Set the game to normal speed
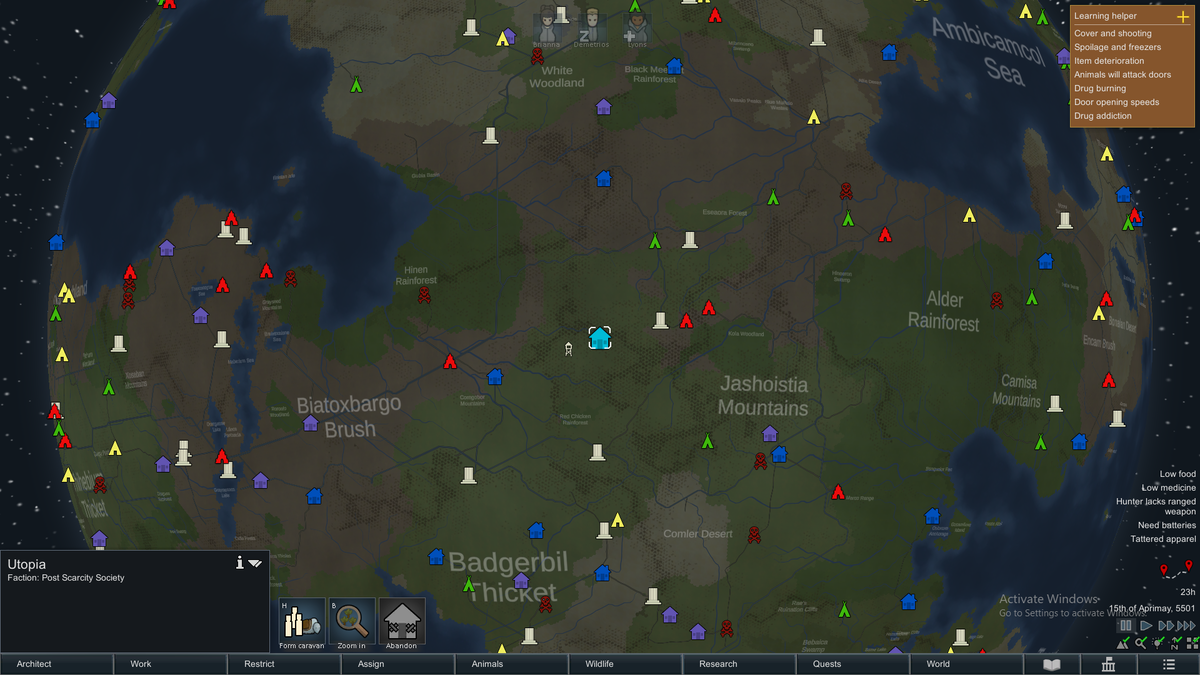The image size is (1200, 675). tap(1146, 626)
